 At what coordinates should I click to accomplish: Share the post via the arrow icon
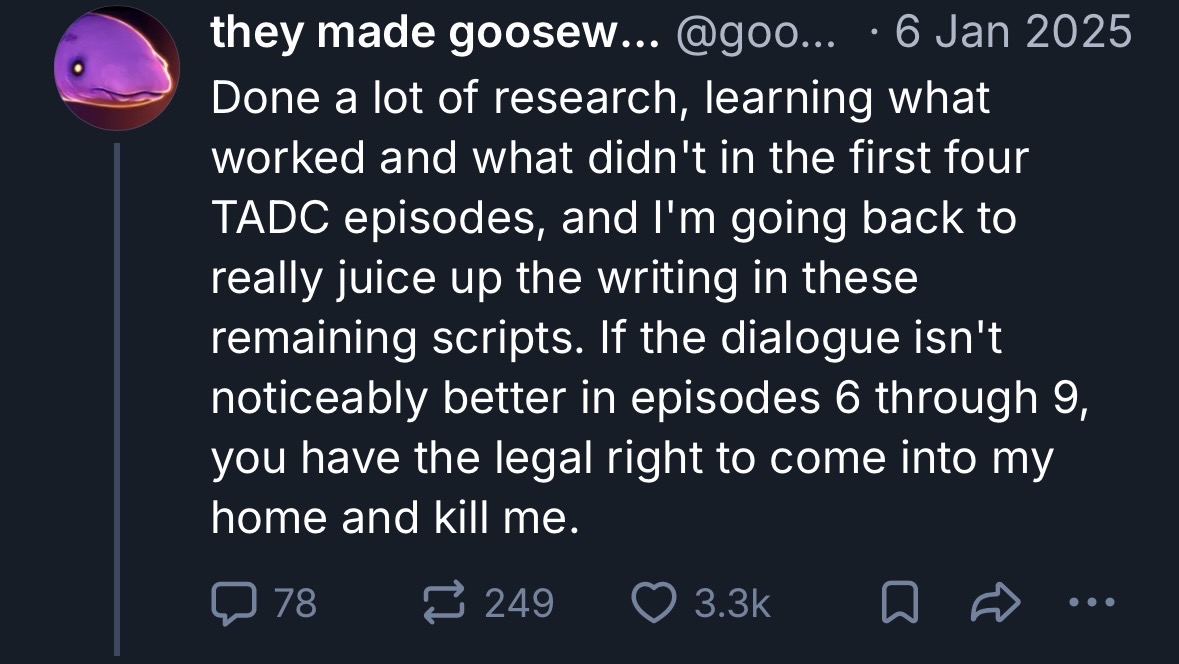click(x=996, y=603)
